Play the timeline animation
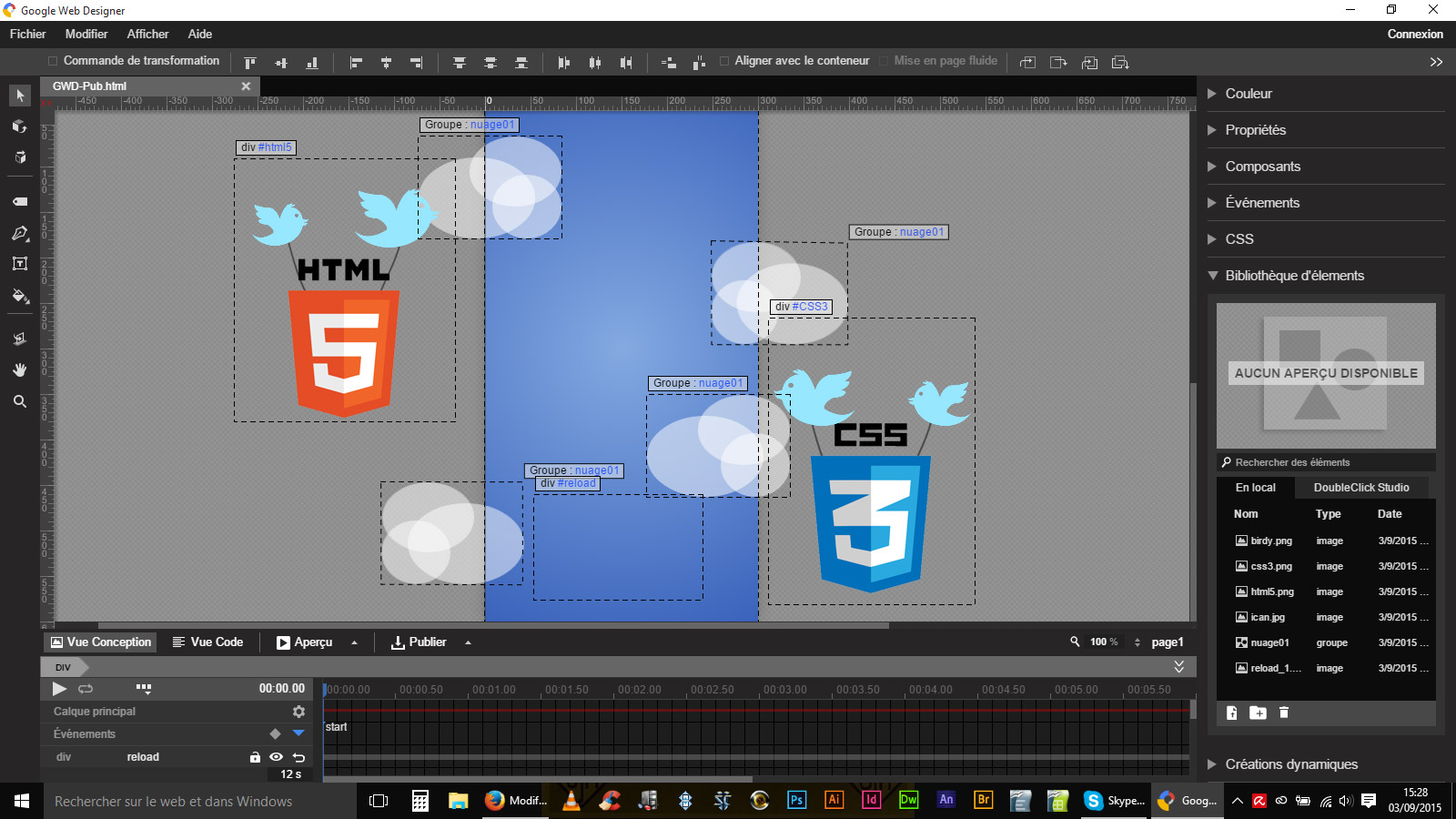 pos(59,689)
